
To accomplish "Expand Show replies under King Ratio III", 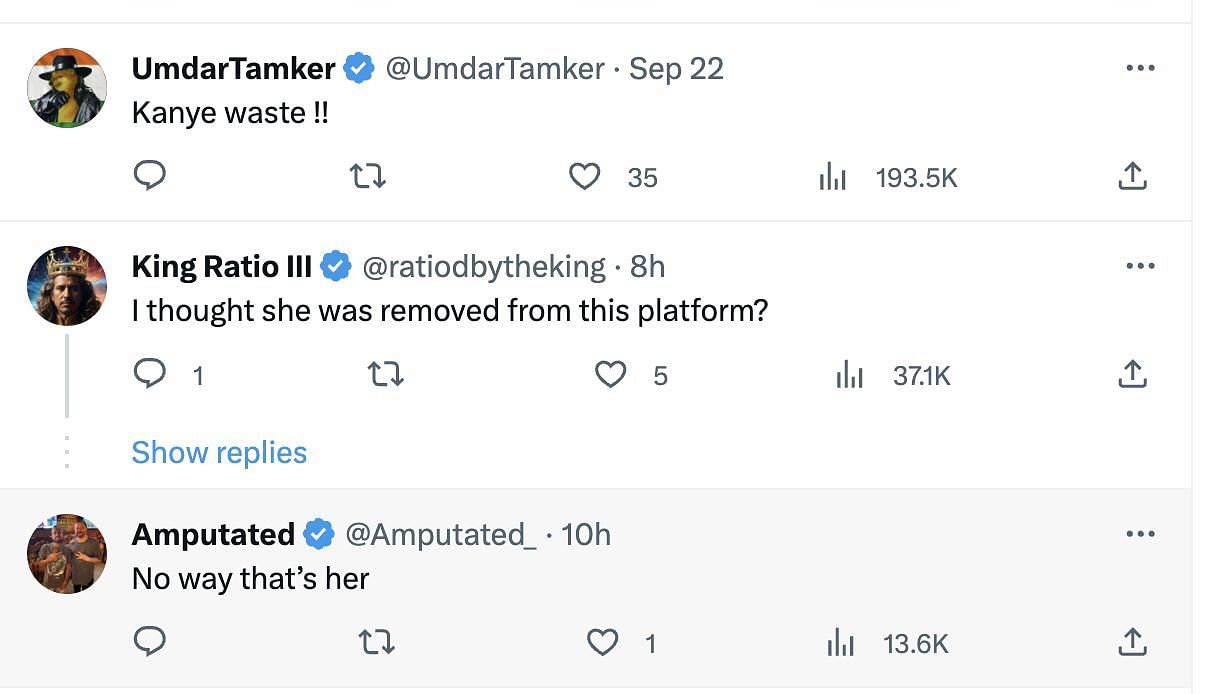I will (219, 452).
